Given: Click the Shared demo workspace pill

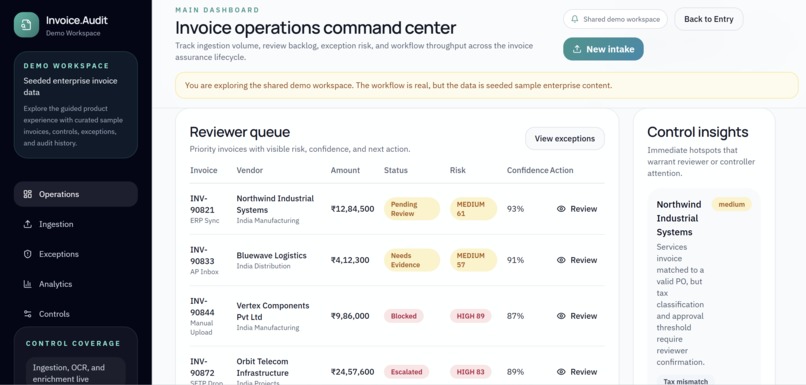Looking at the screenshot, I should click(x=615, y=19).
